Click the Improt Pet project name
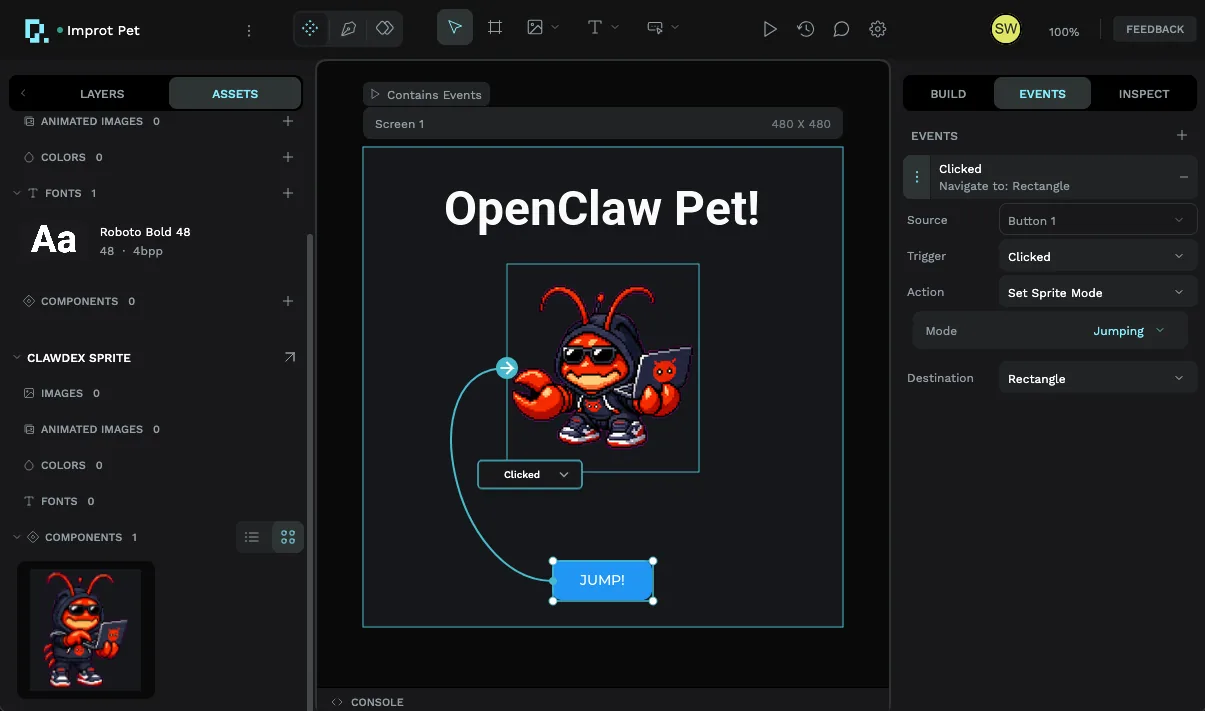The width and height of the screenshot is (1205, 711). point(103,30)
